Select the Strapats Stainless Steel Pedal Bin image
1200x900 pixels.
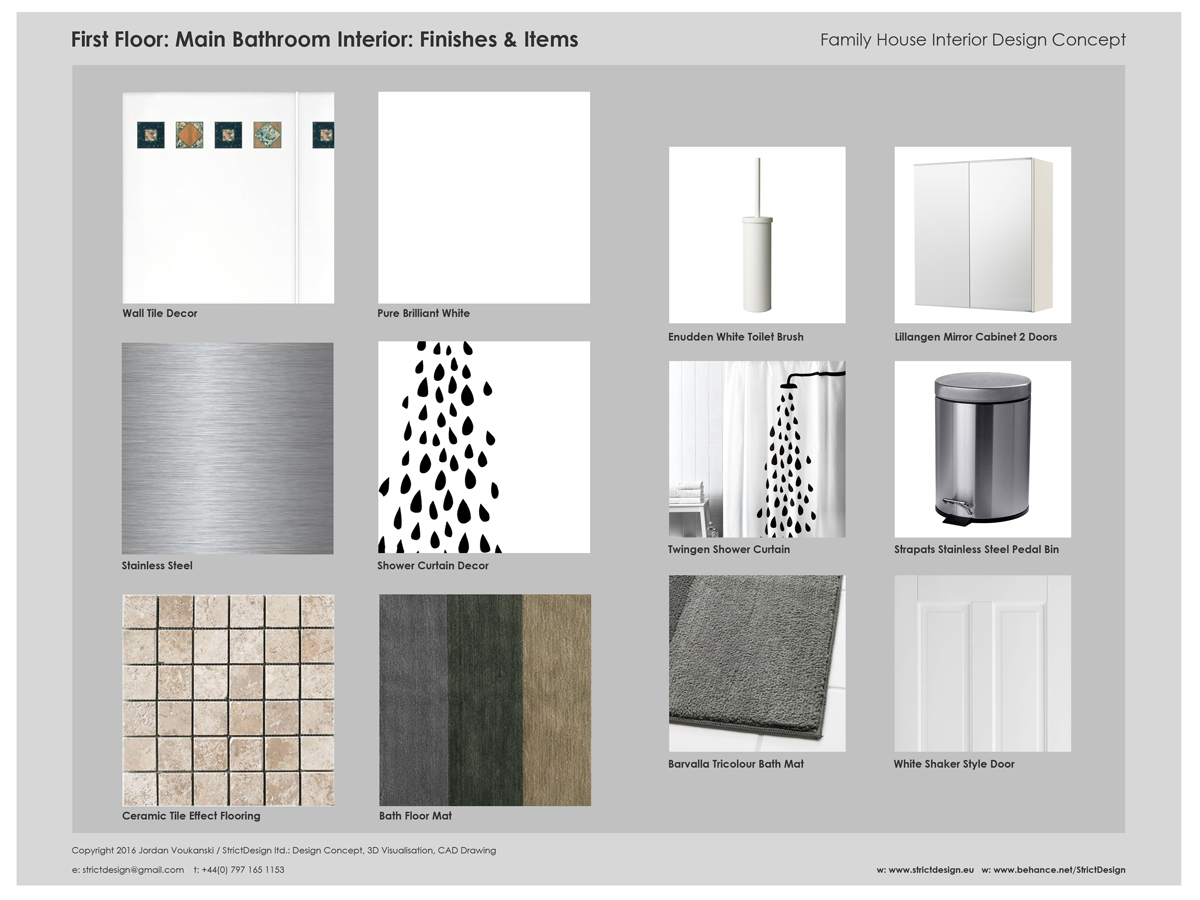click(983, 449)
